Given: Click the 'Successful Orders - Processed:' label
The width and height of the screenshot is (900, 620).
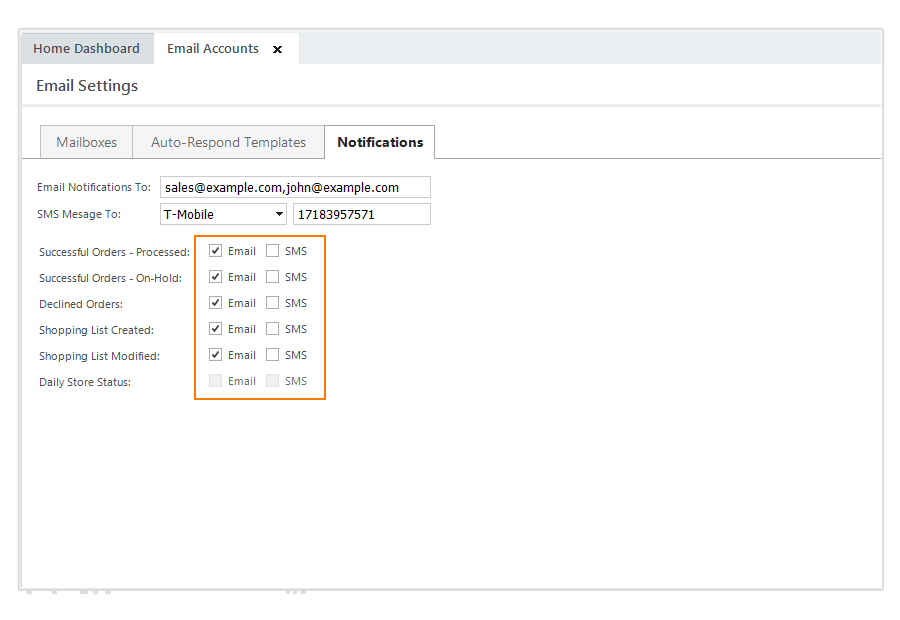Looking at the screenshot, I should (x=114, y=252).
